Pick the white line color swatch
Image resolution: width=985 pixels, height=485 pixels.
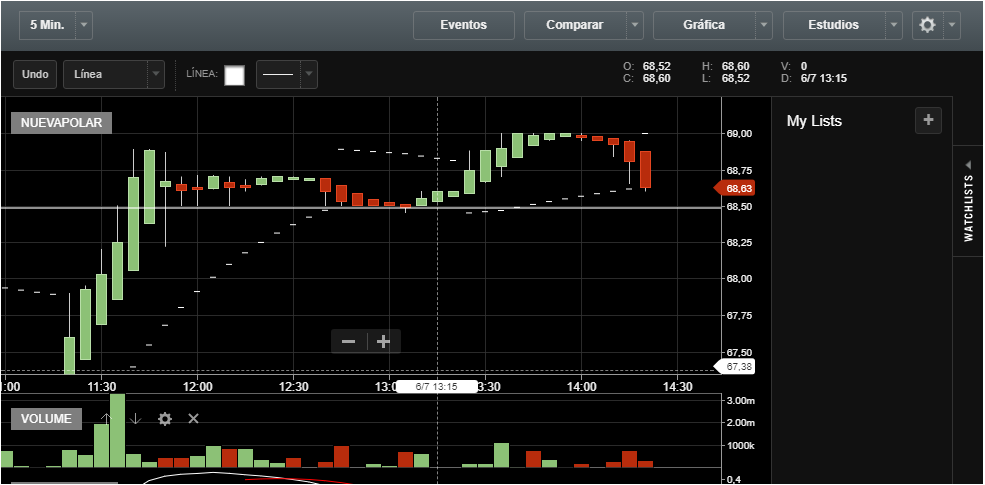tap(234, 75)
